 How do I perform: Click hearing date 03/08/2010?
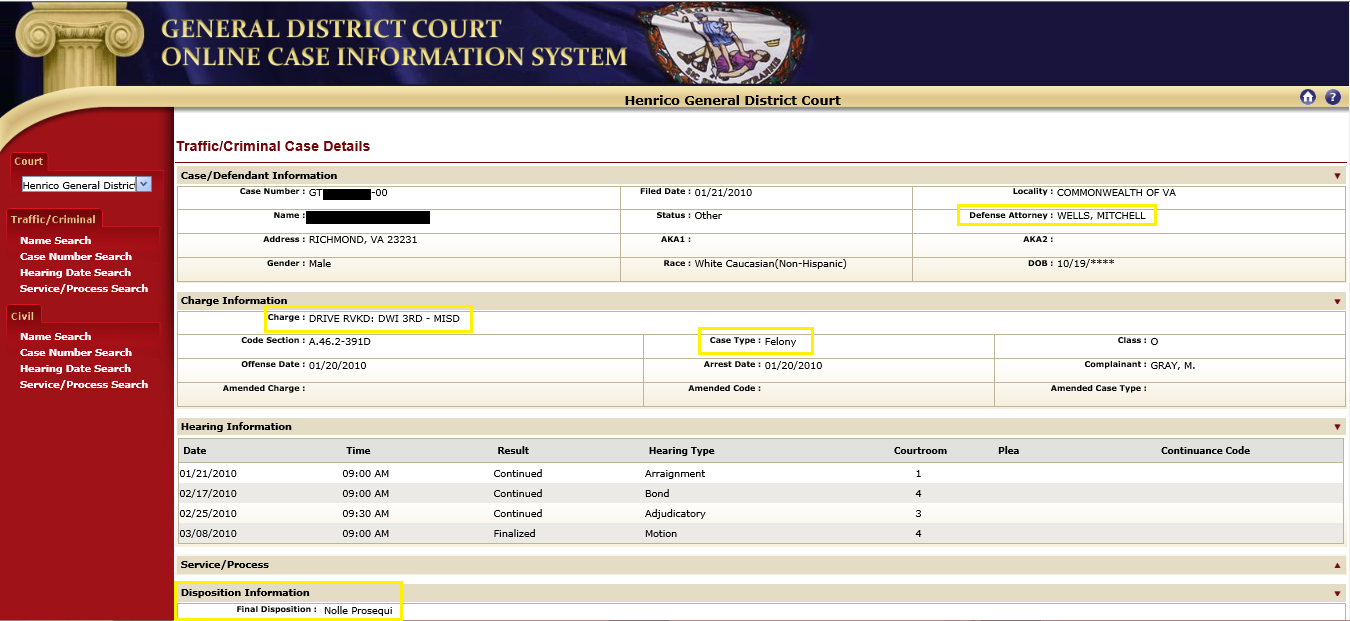[x=208, y=534]
